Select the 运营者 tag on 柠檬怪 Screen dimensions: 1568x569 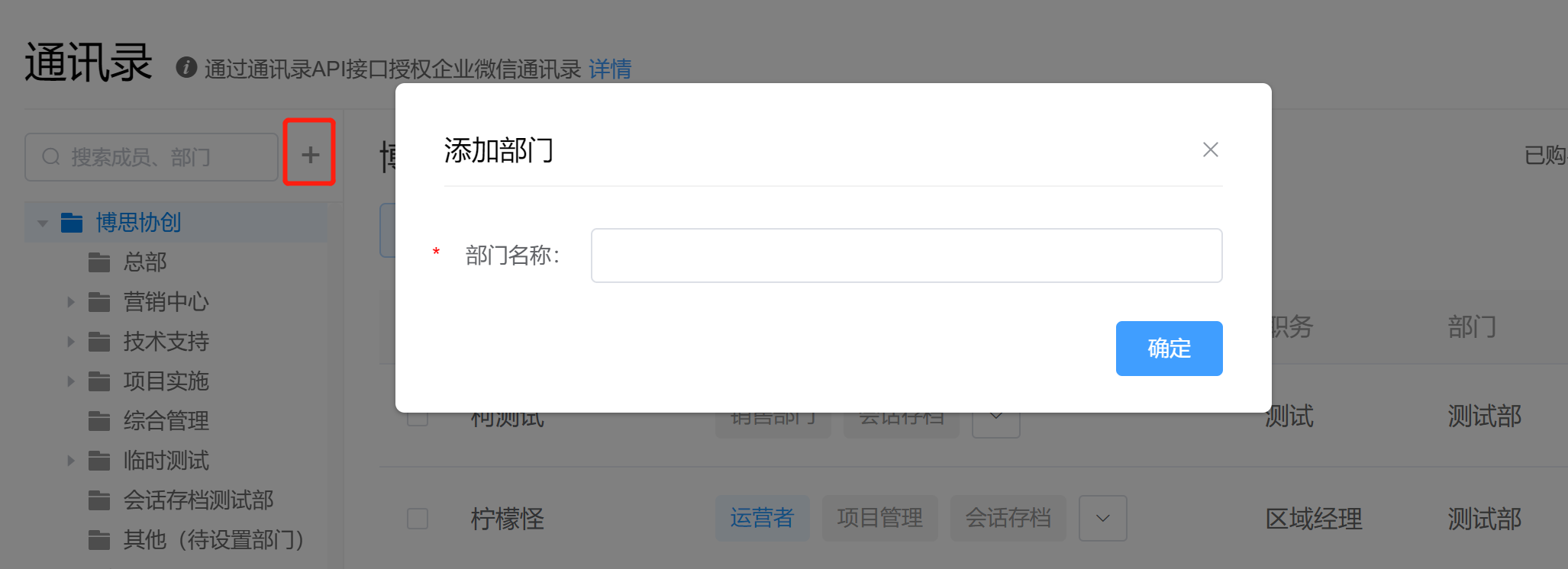762,519
